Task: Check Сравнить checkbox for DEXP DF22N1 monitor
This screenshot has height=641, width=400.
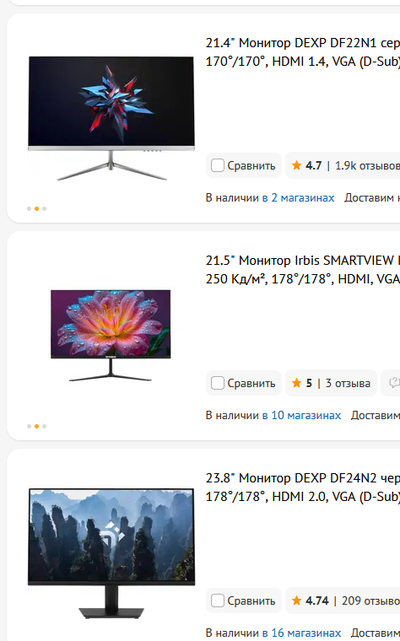Action: point(217,166)
